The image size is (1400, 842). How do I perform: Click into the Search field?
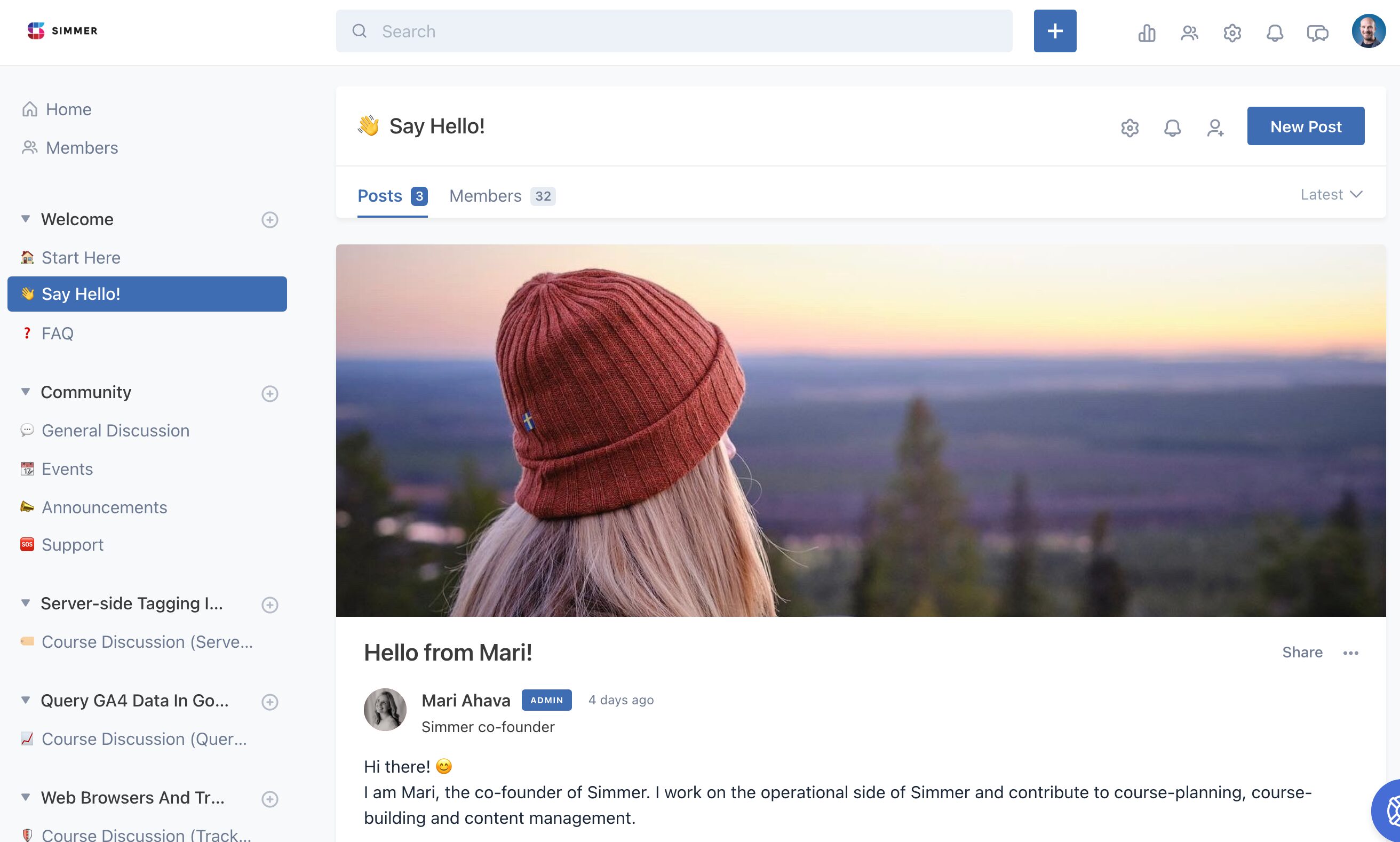pos(681,31)
